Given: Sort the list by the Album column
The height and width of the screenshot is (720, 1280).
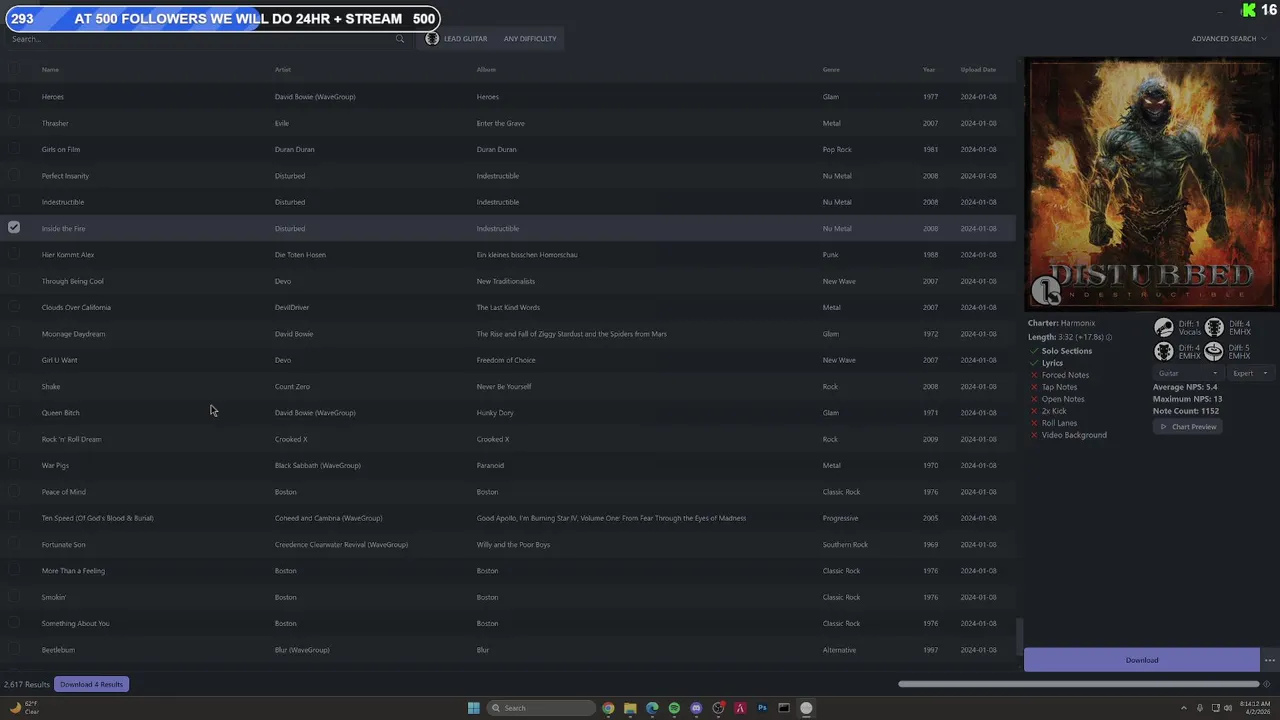Looking at the screenshot, I should click(x=486, y=69).
